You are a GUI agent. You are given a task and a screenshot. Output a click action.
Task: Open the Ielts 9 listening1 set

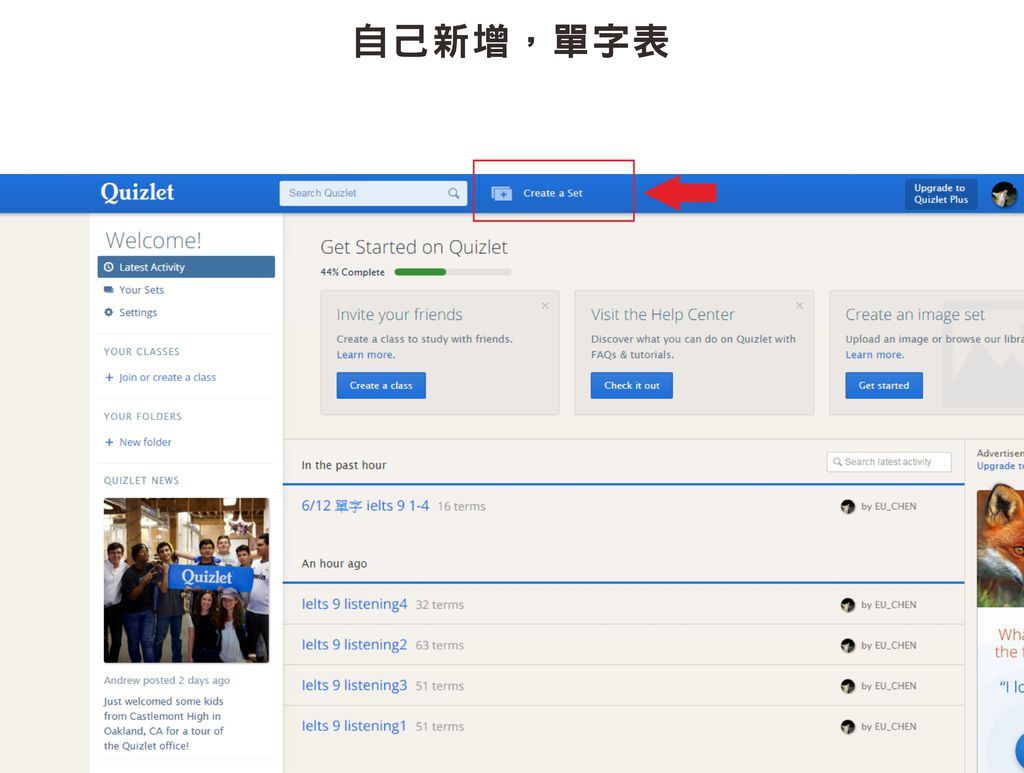click(354, 726)
